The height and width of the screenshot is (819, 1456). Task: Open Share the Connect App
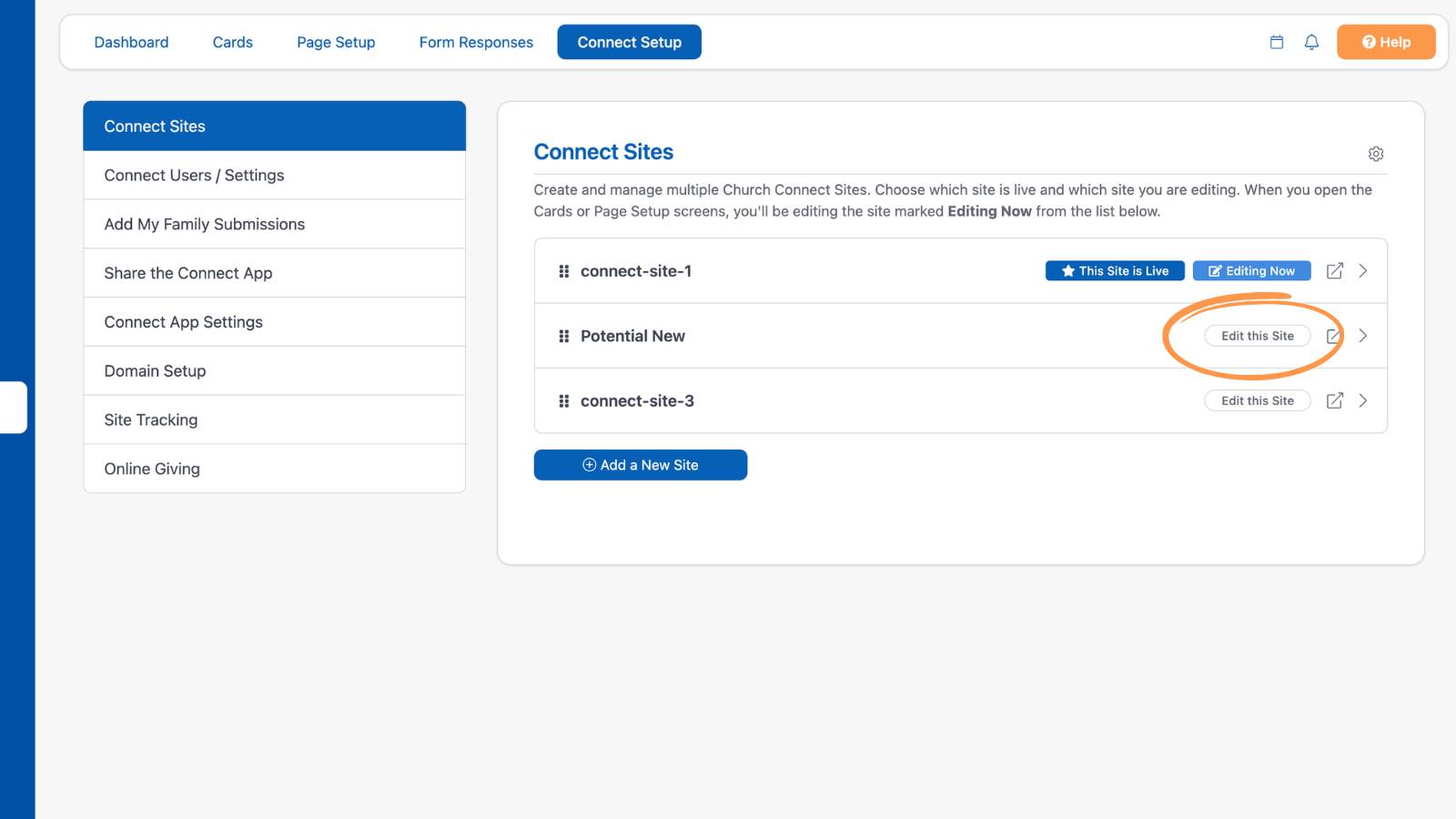click(x=274, y=273)
